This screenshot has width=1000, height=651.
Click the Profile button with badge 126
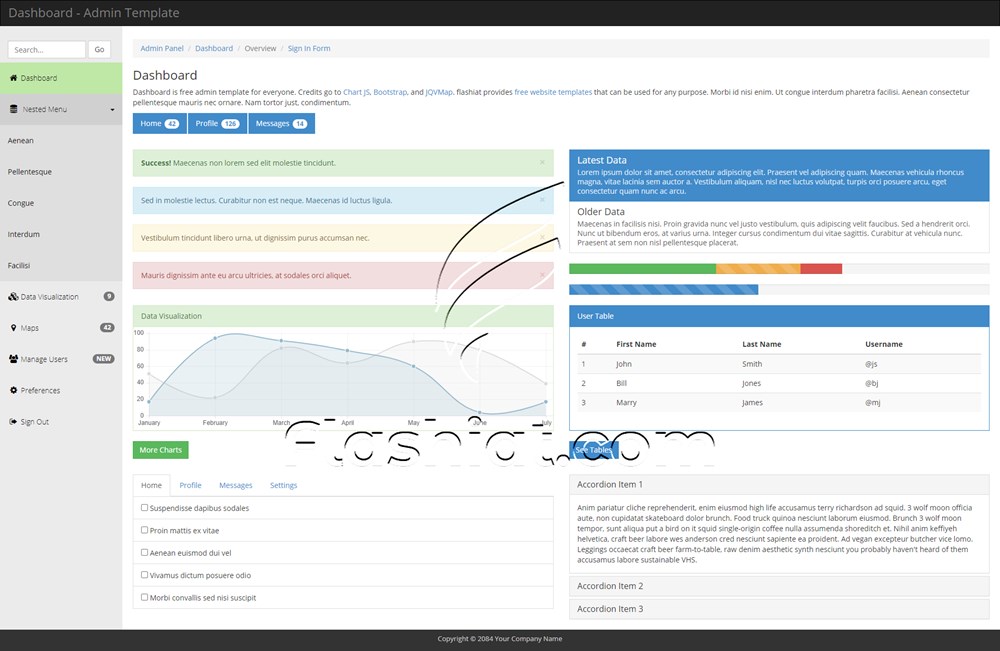coord(217,124)
